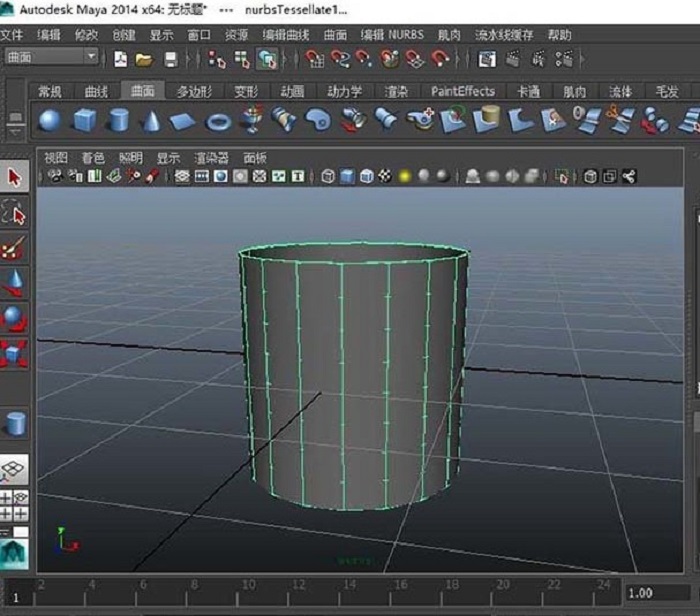Create a NURBS plane from the shelf
This screenshot has width=700, height=616.
[182, 121]
